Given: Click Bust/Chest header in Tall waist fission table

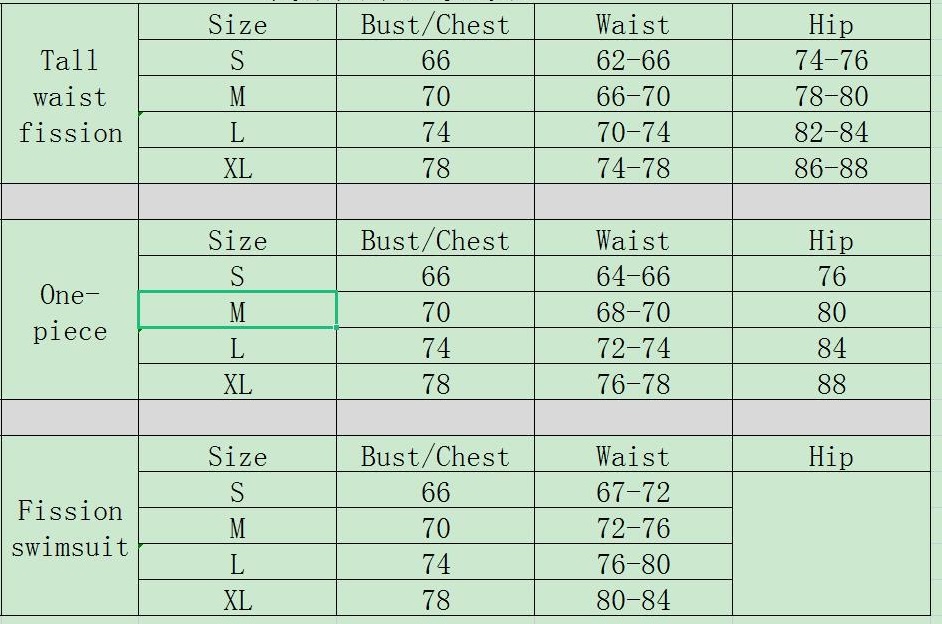Looking at the screenshot, I should pos(435,24).
